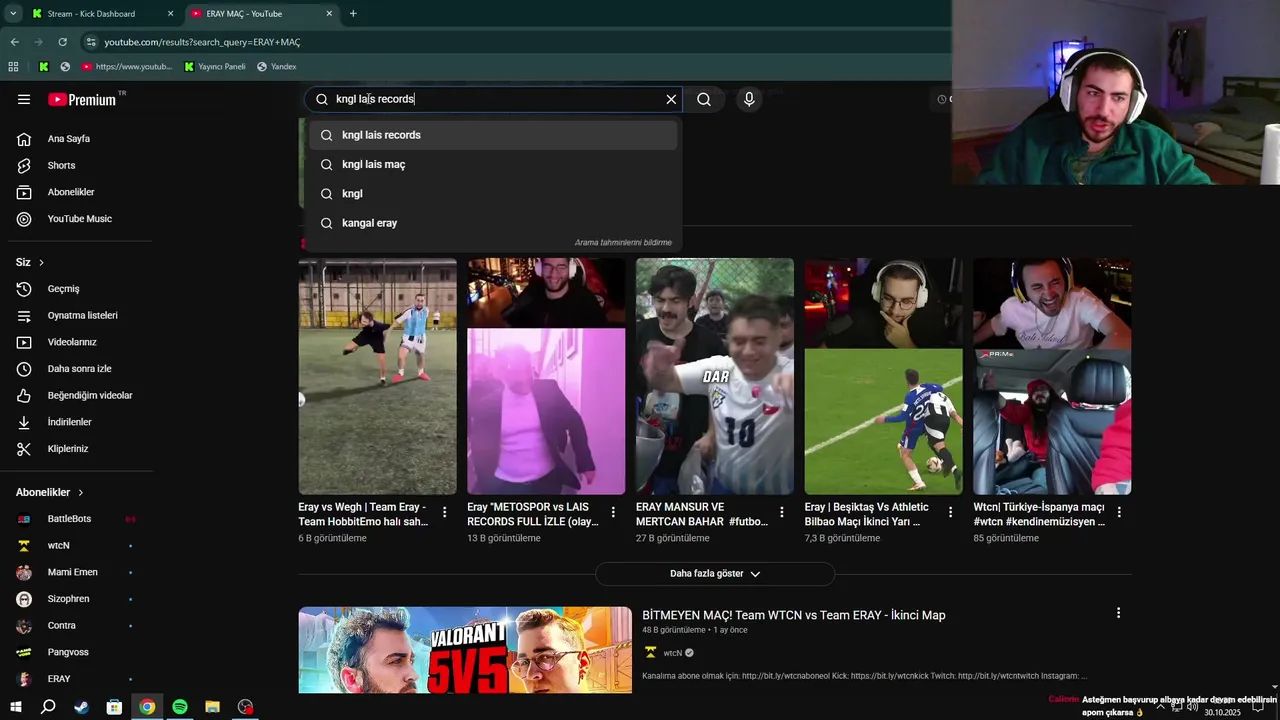Open options for METOSPOR vs LAIS short
The height and width of the screenshot is (720, 1280).
tap(613, 512)
